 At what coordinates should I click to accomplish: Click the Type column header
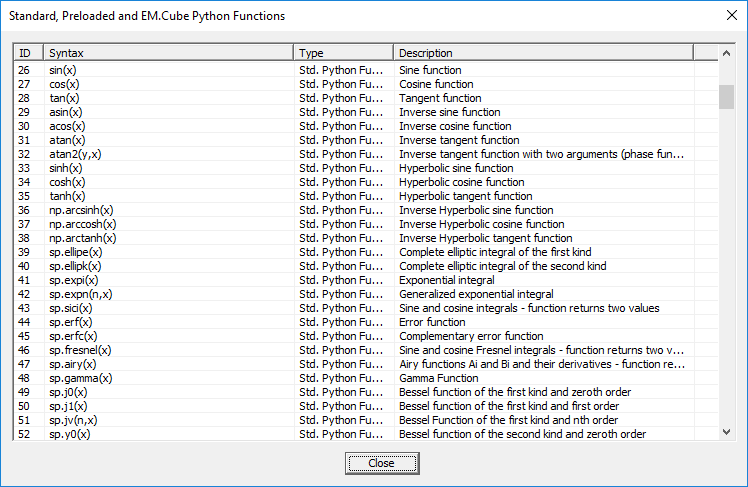pyautogui.click(x=343, y=52)
